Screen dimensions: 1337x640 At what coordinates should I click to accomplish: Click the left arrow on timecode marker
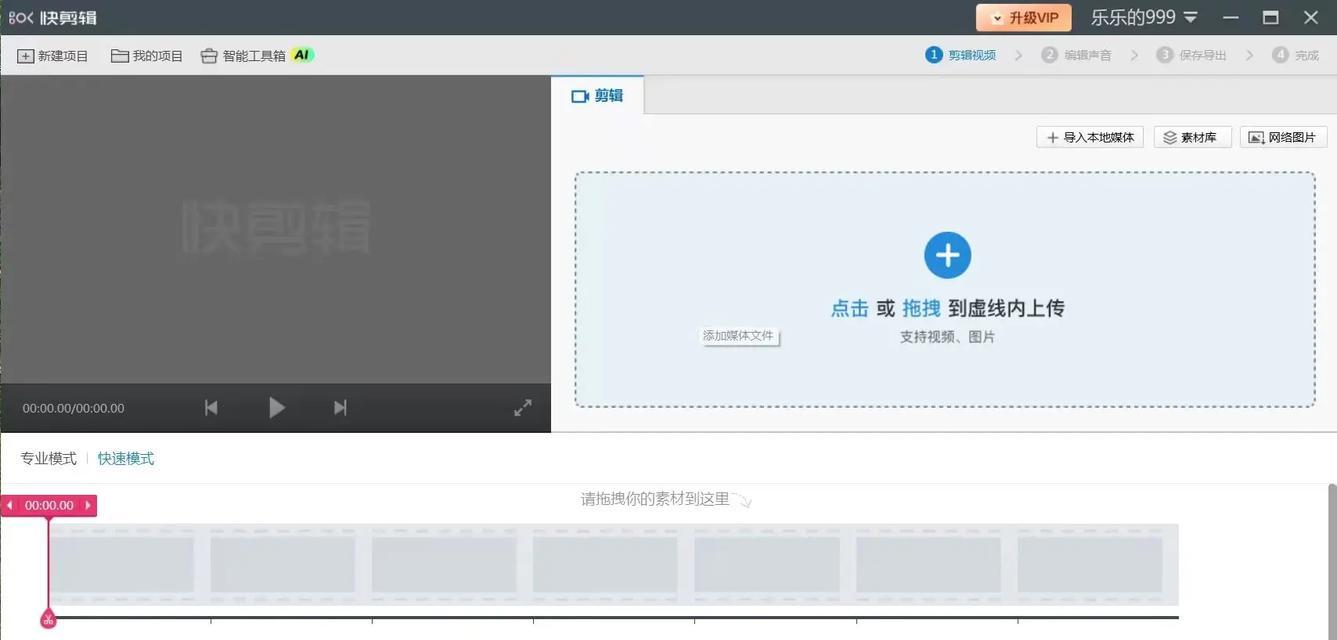click(x=10, y=505)
